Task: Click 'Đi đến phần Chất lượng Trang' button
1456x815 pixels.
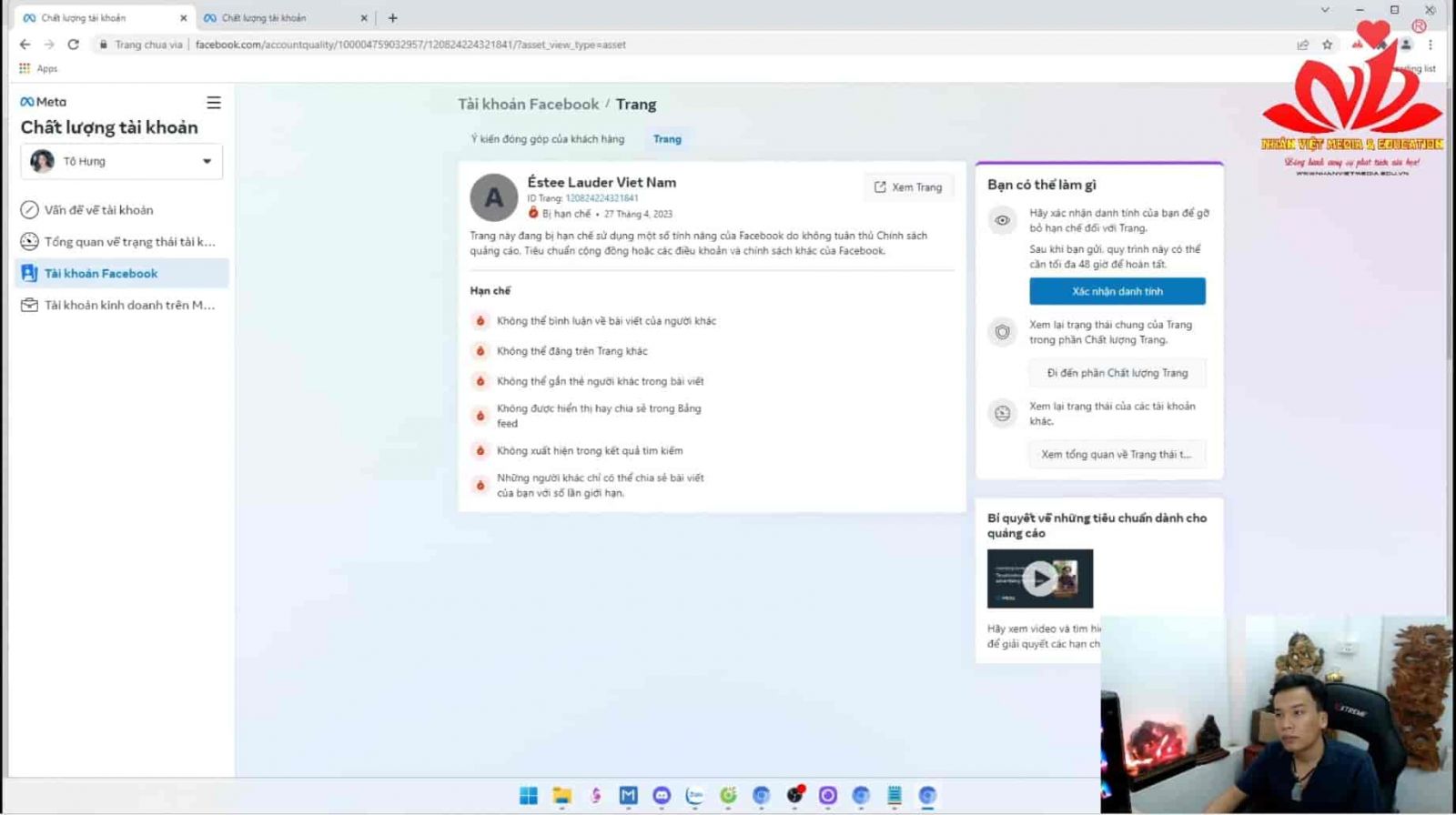Action: tap(1117, 373)
